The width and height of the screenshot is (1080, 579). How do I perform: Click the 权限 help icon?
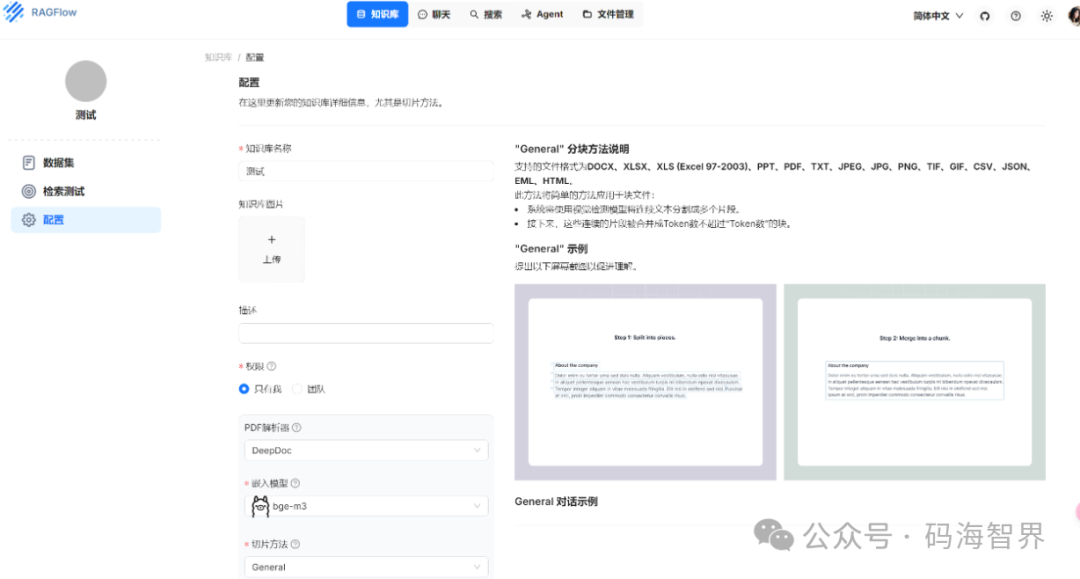pyautogui.click(x=271, y=366)
